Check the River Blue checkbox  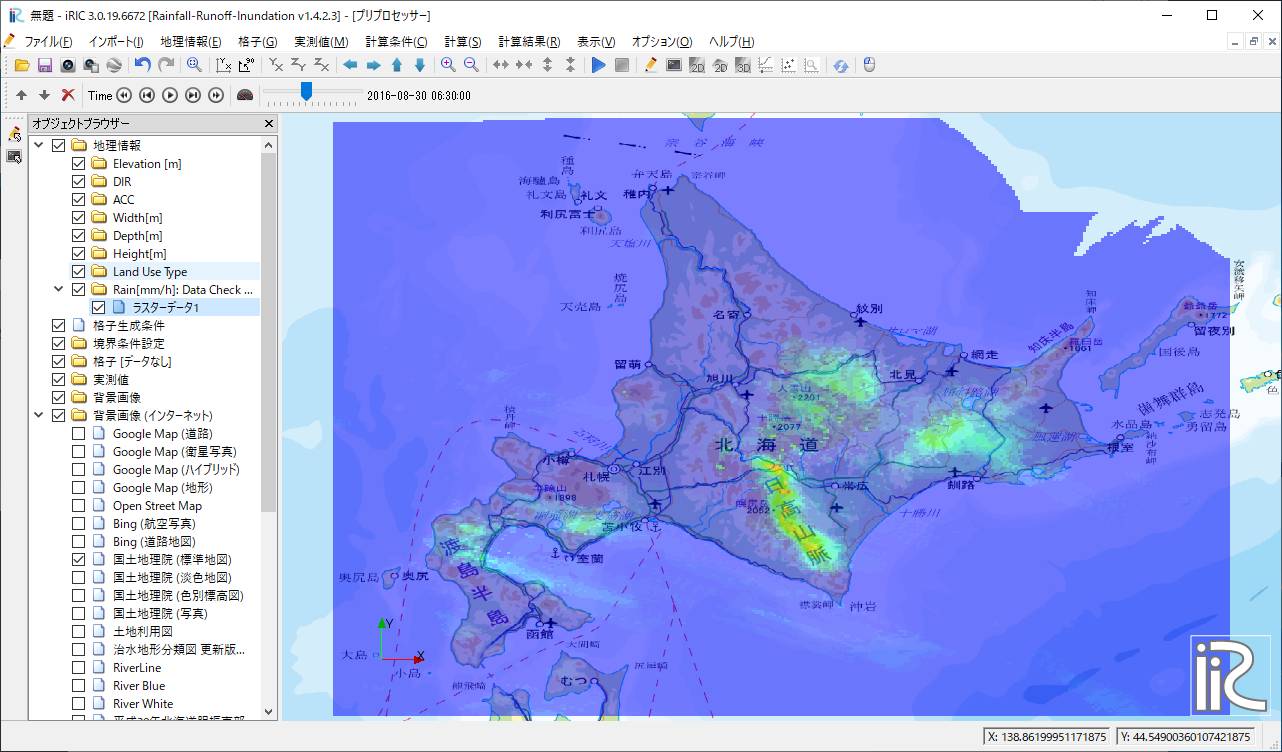(79, 686)
